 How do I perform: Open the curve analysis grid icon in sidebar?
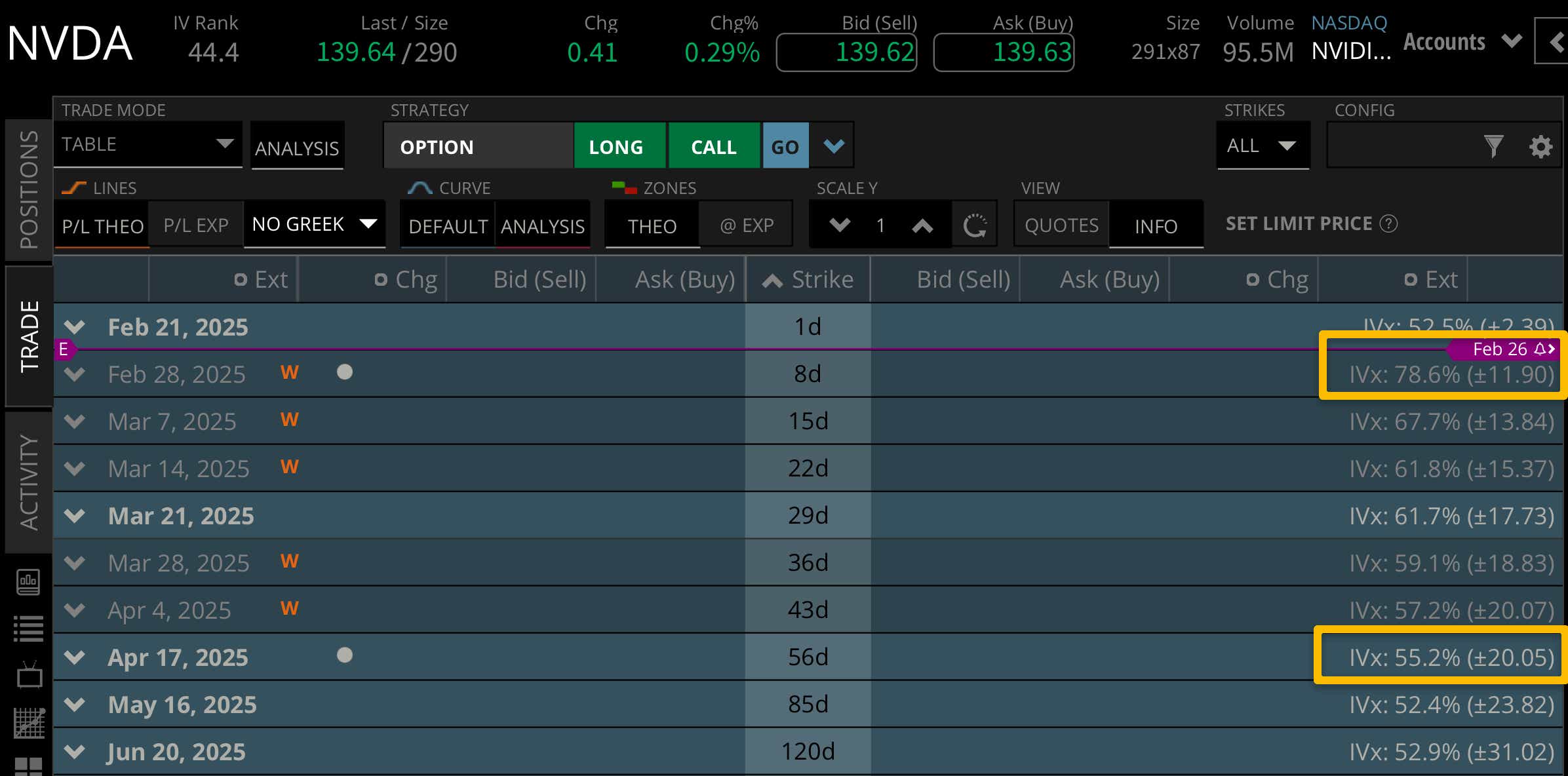pyautogui.click(x=28, y=721)
